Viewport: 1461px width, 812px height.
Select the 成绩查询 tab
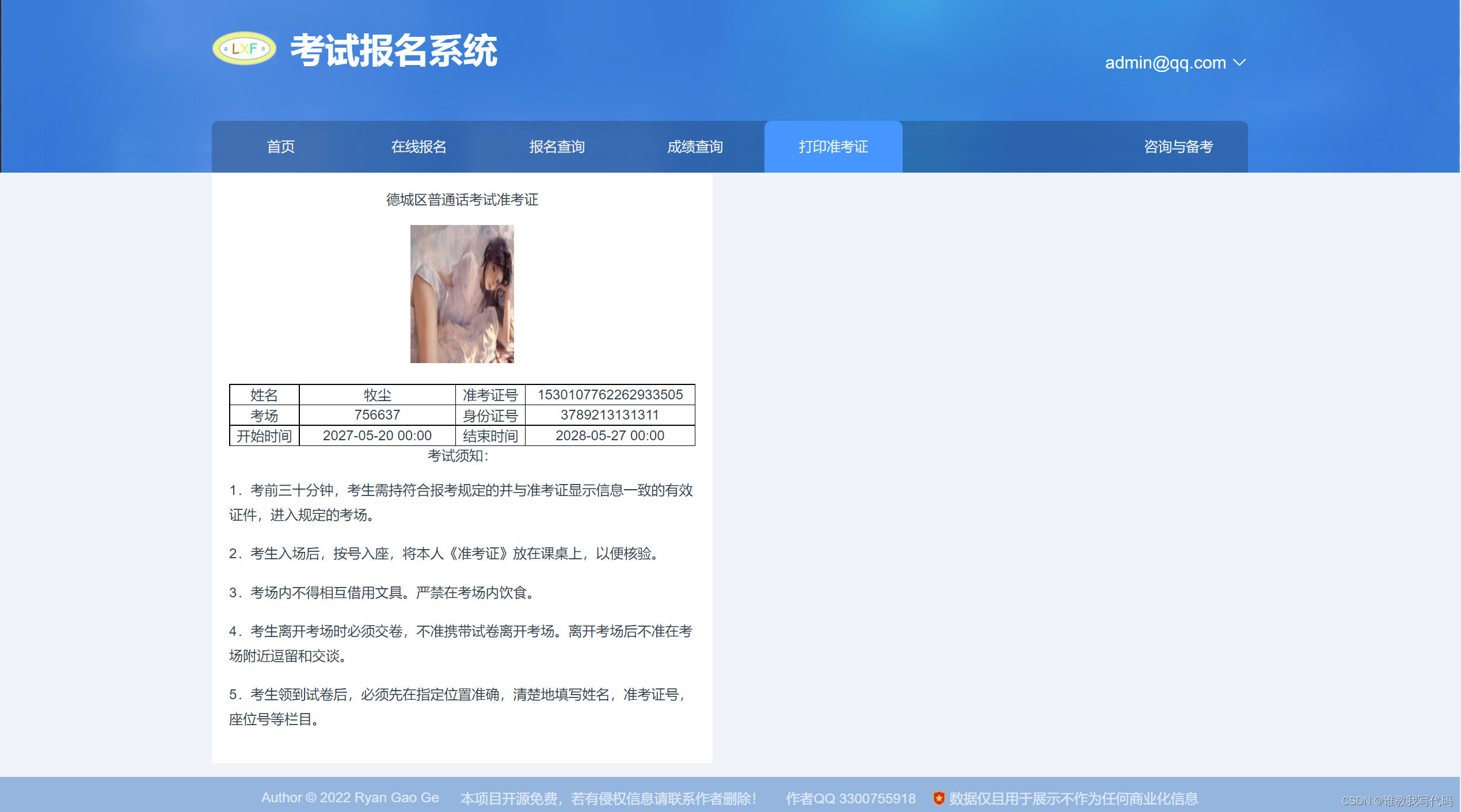[695, 147]
